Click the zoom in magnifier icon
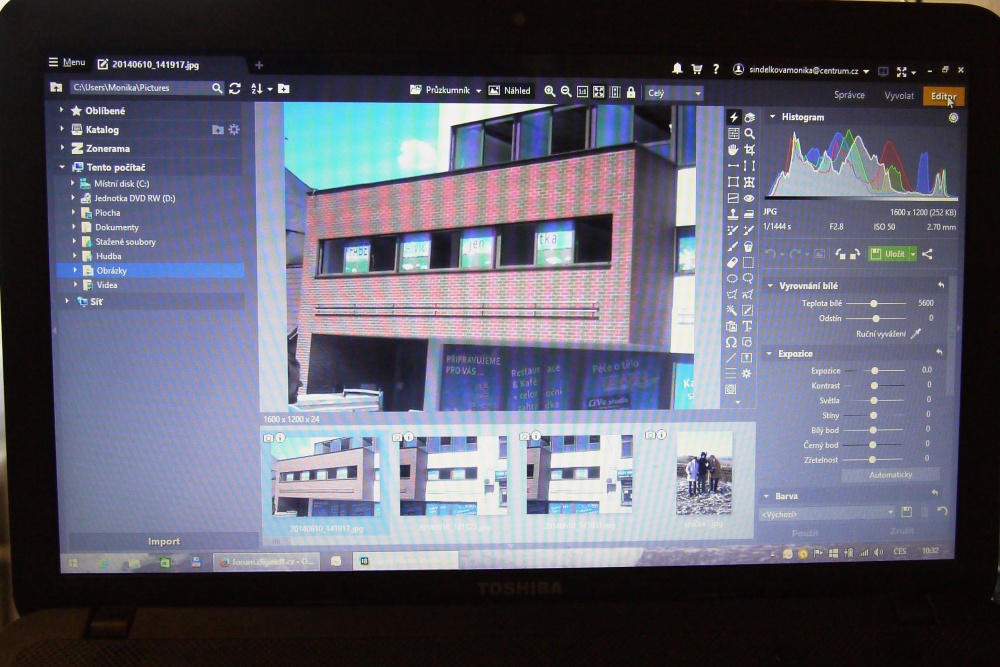The width and height of the screenshot is (1000, 667). 549,91
